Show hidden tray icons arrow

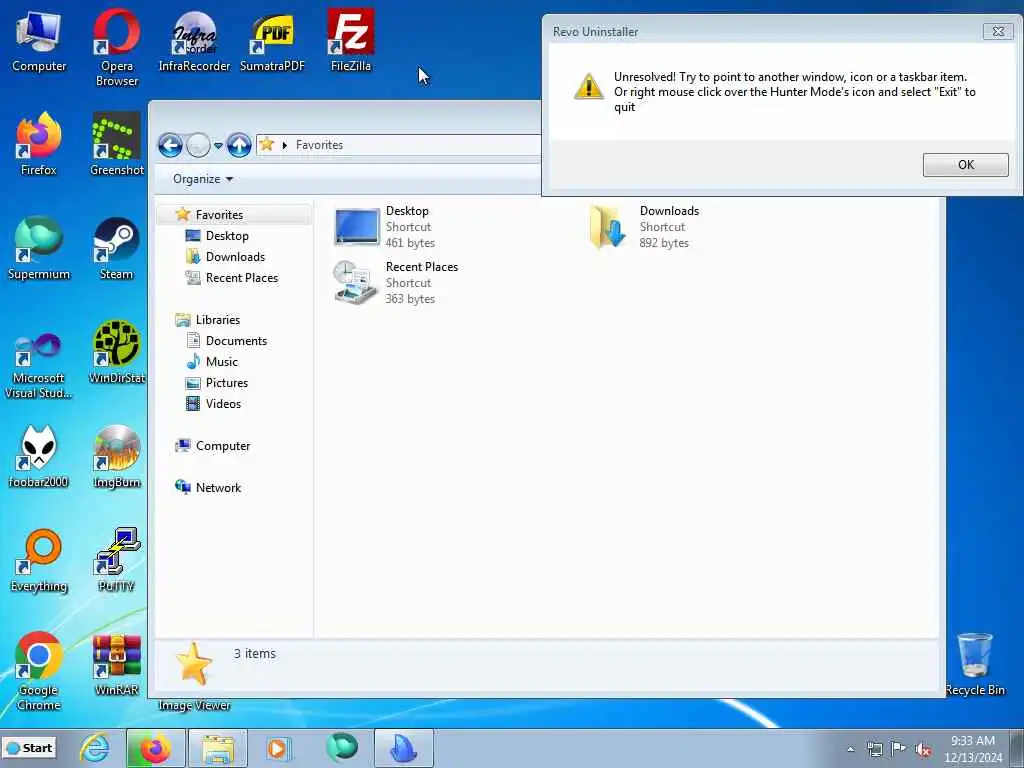click(x=850, y=750)
